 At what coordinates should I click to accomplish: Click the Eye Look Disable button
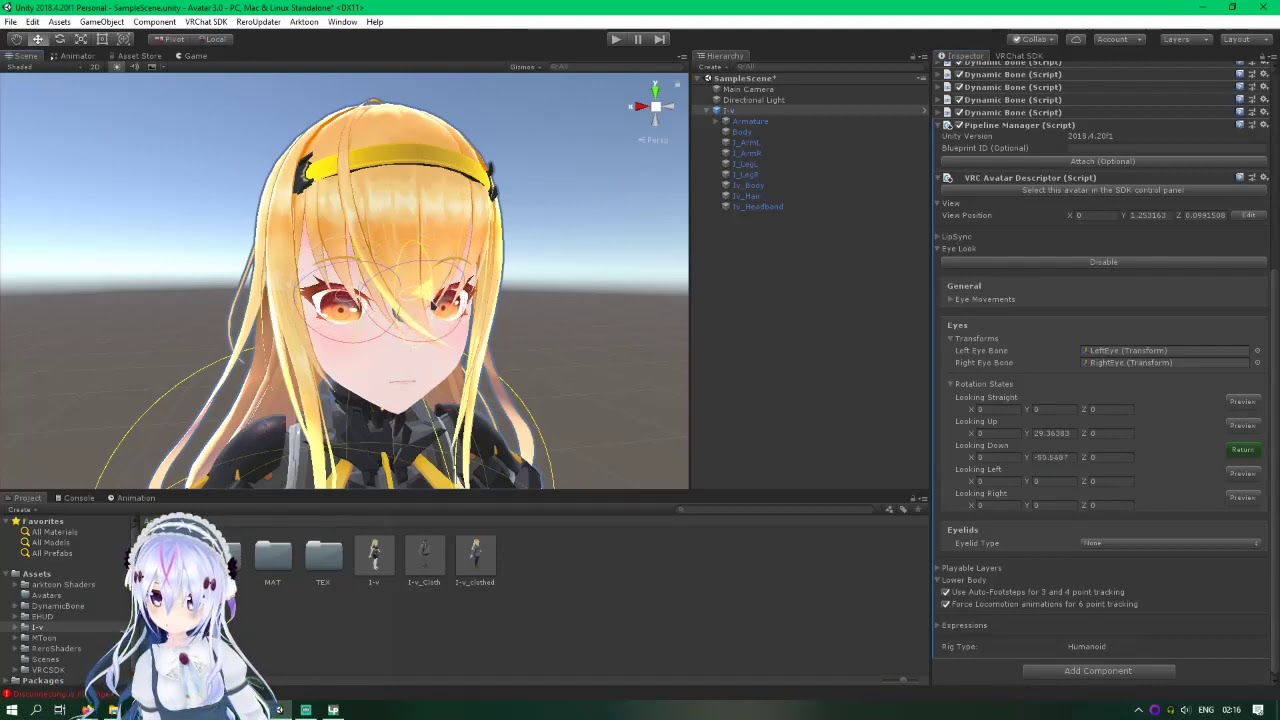point(1103,262)
